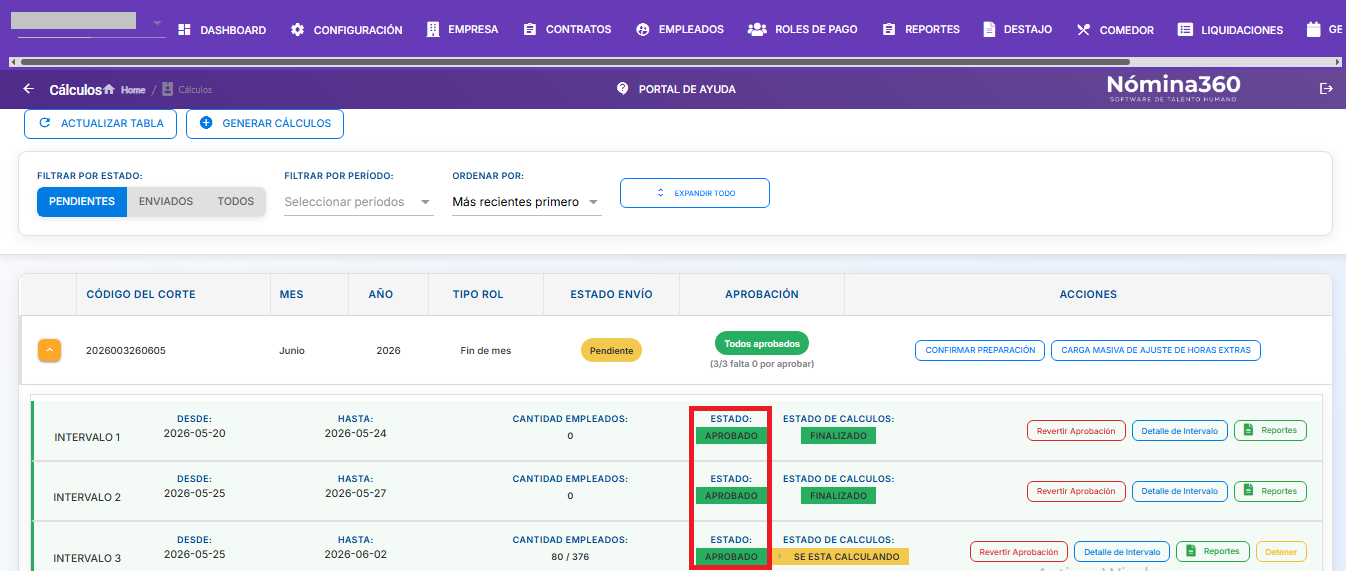This screenshot has height=571, width=1346.
Task: Click the Portal de Ayuda help icon
Action: coord(623,89)
